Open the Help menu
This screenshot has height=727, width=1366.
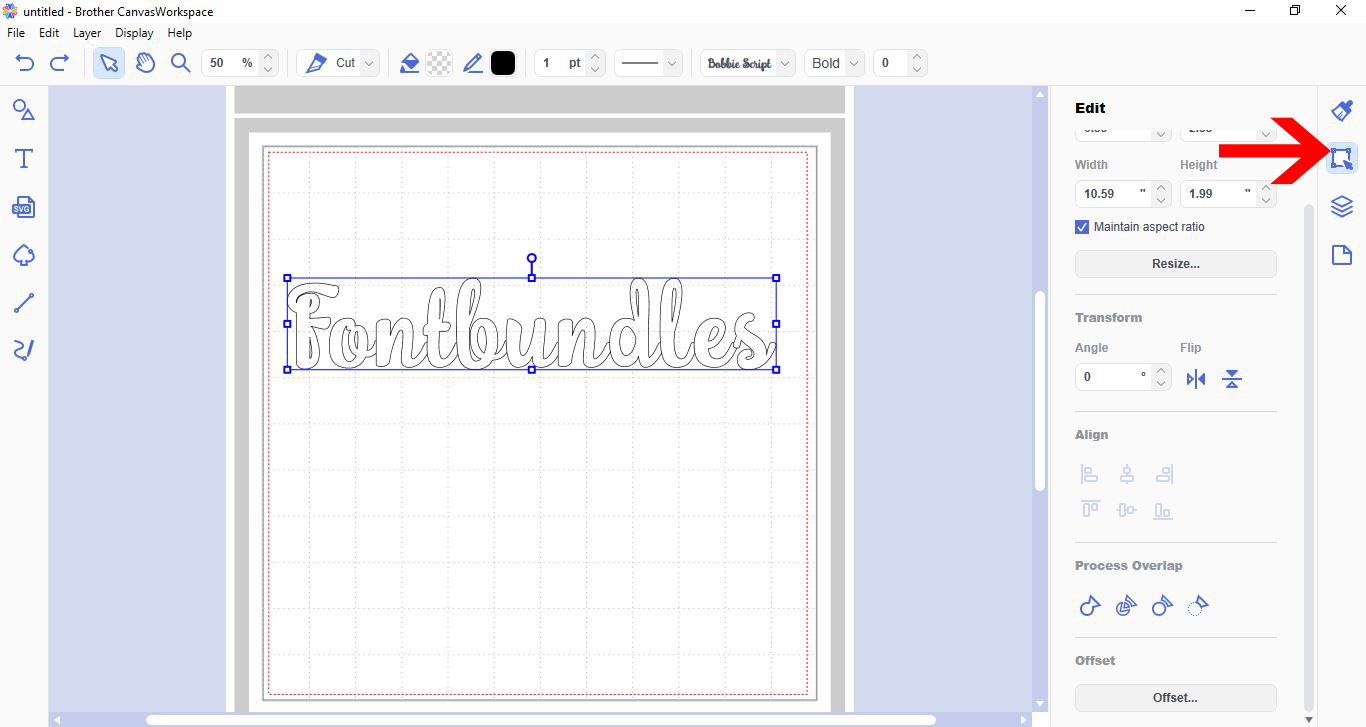tap(180, 33)
